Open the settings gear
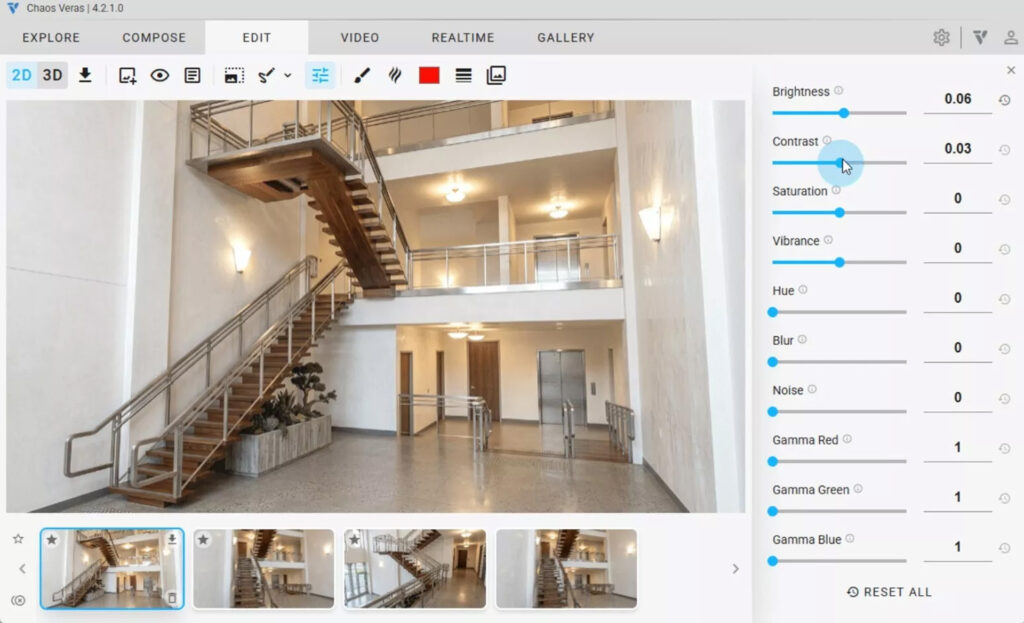Viewport: 1024px width, 623px height. click(941, 36)
